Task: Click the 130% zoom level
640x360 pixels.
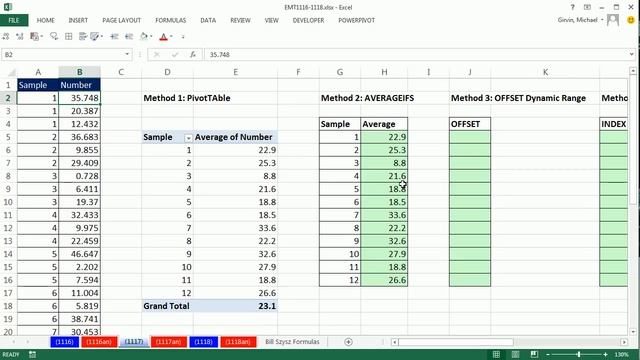Action: coord(621,354)
